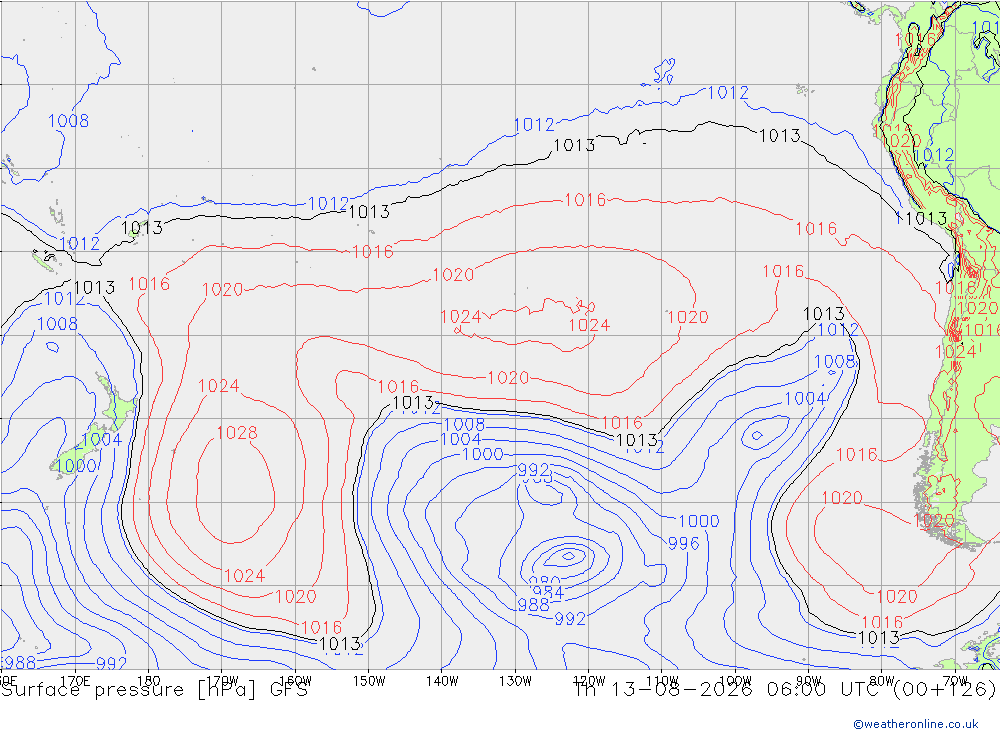This screenshot has width=1000, height=733.
Task: Click the 1008 label in the top-left corner
Action: (68, 121)
